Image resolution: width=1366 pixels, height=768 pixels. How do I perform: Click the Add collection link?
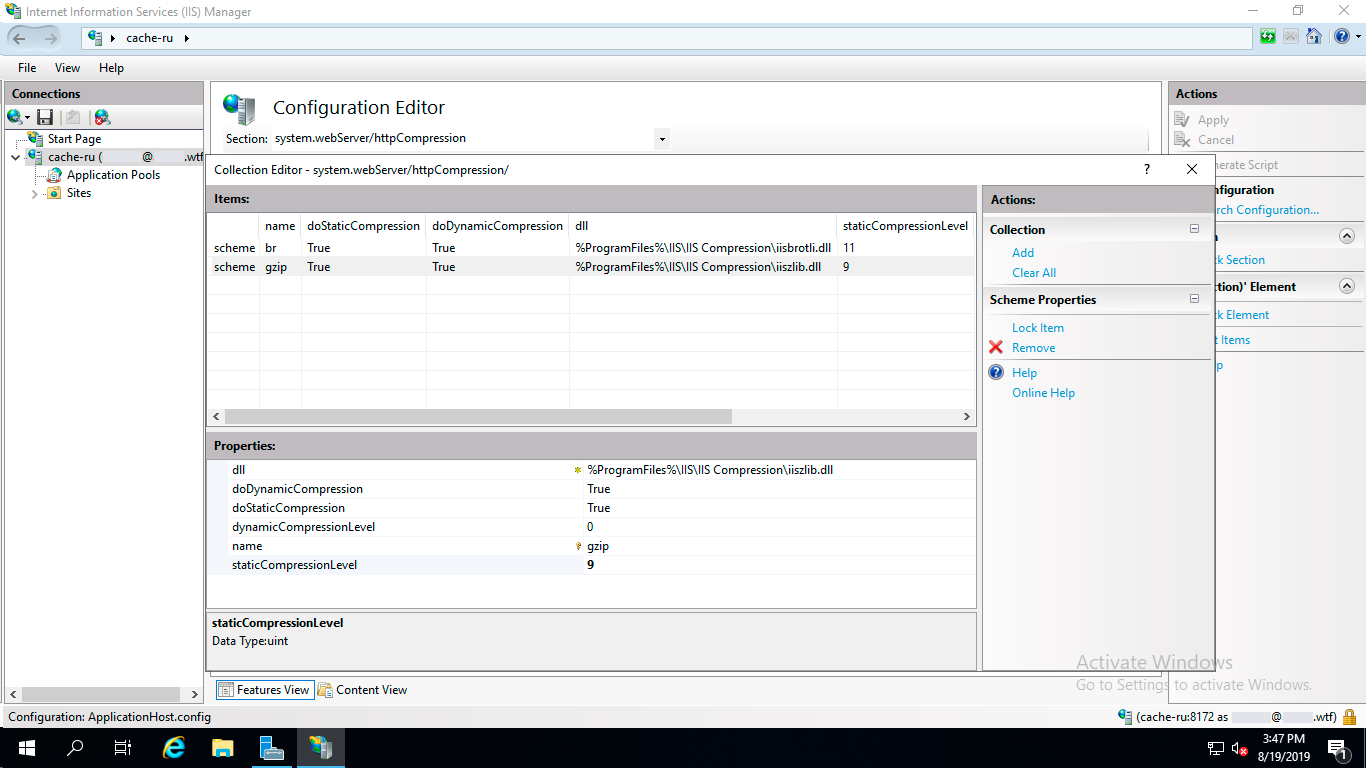point(1023,253)
